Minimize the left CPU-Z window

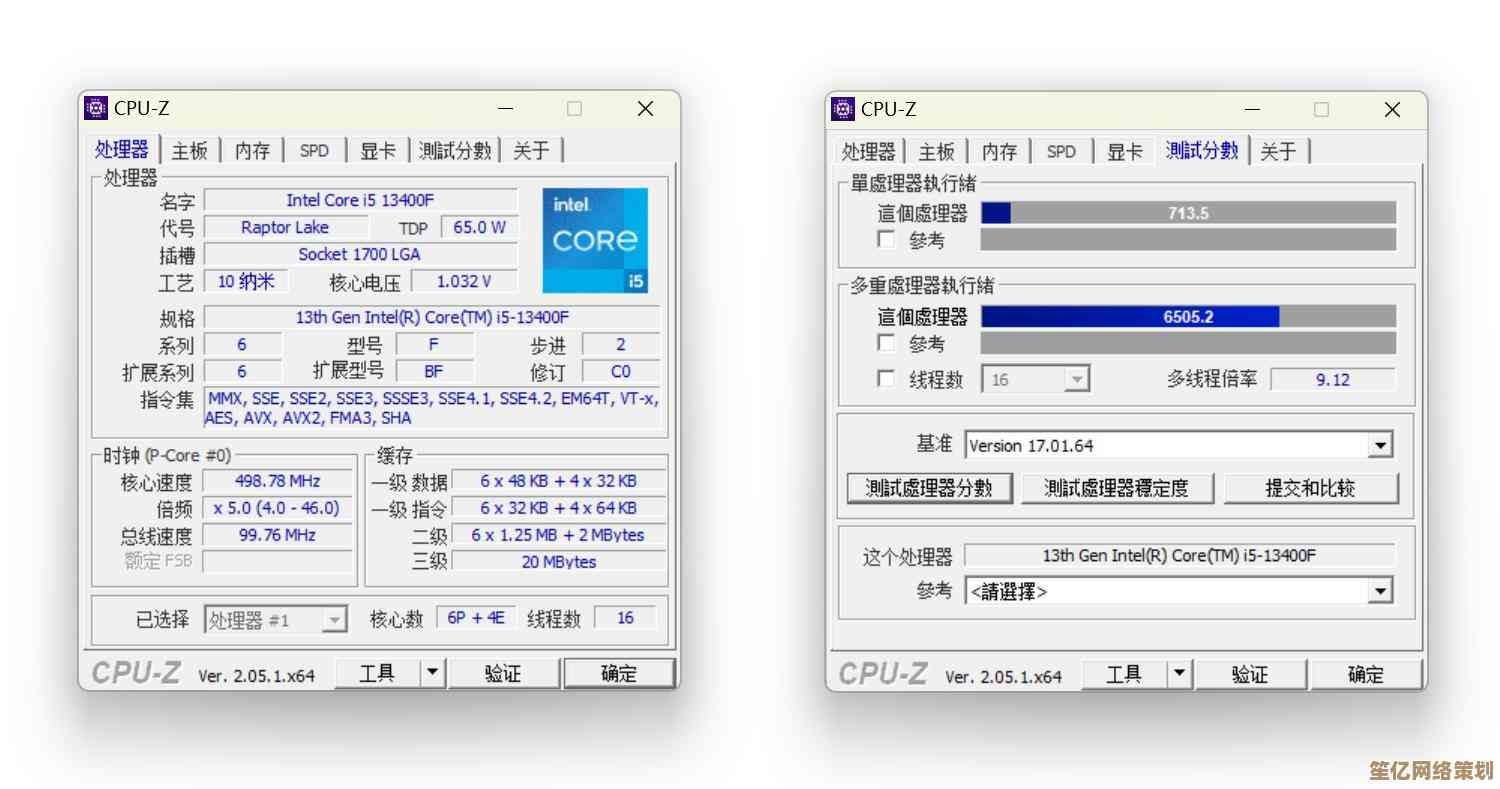pos(505,109)
